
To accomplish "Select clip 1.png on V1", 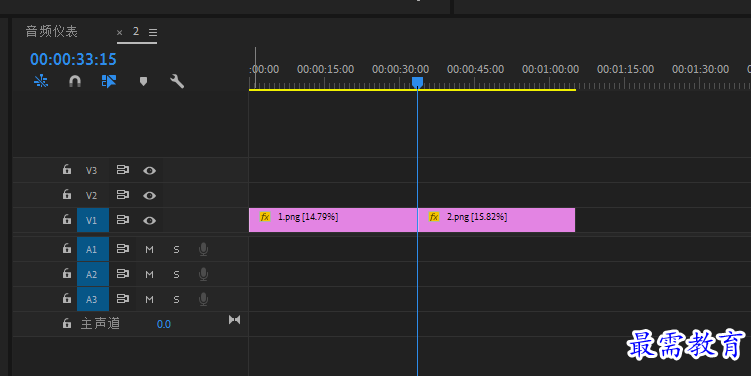I will [333, 220].
